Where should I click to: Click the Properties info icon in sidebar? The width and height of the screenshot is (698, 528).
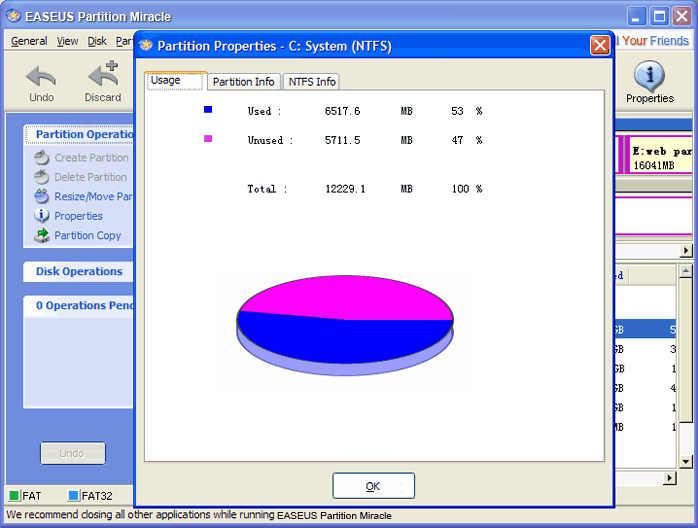point(42,216)
